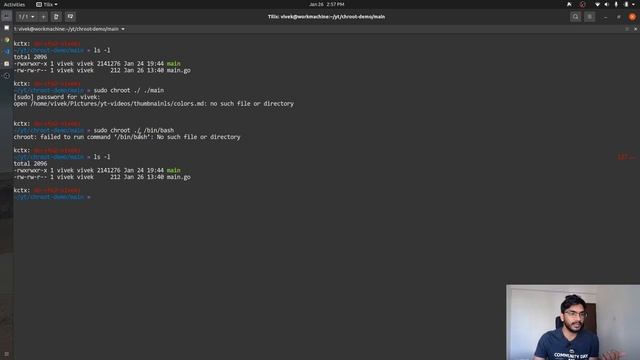Click the add terminal down icon
Viewport: 640px width, 360px height.
coord(70,17)
